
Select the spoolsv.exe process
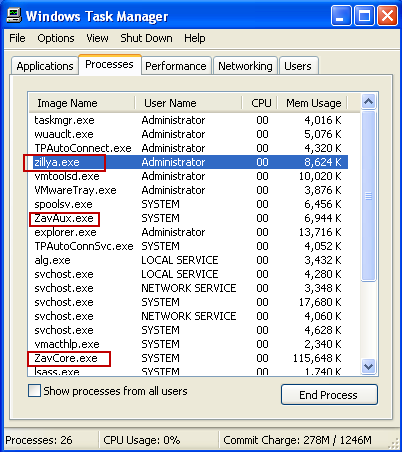coord(188,204)
